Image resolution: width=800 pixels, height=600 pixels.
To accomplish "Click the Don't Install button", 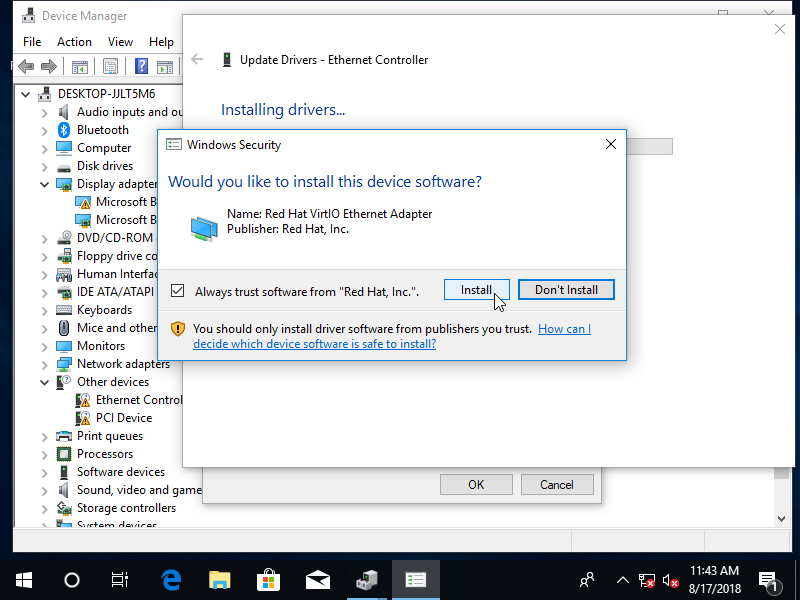I will pyautogui.click(x=566, y=290).
